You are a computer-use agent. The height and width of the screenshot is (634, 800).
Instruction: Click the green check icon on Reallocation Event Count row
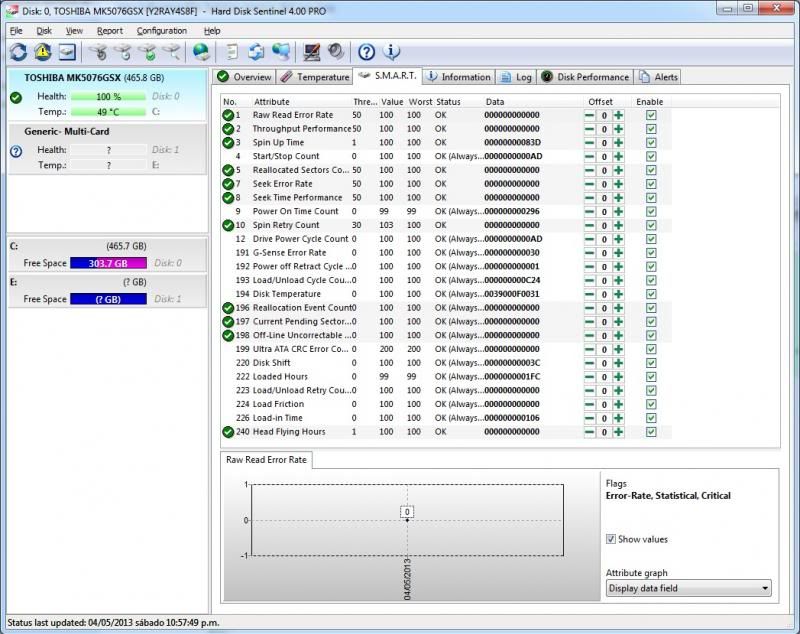click(228, 308)
